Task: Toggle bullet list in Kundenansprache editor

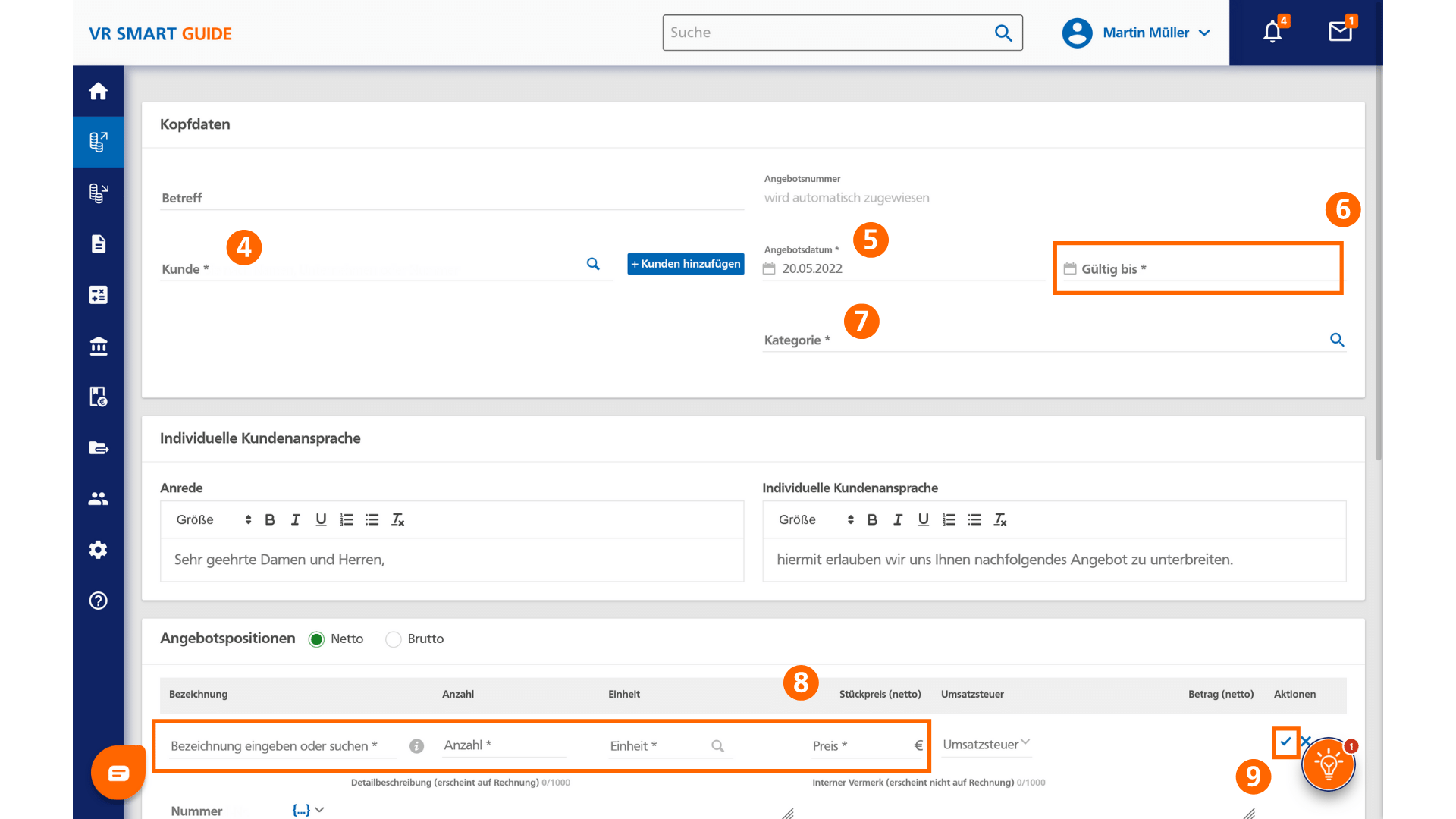Action: [974, 519]
